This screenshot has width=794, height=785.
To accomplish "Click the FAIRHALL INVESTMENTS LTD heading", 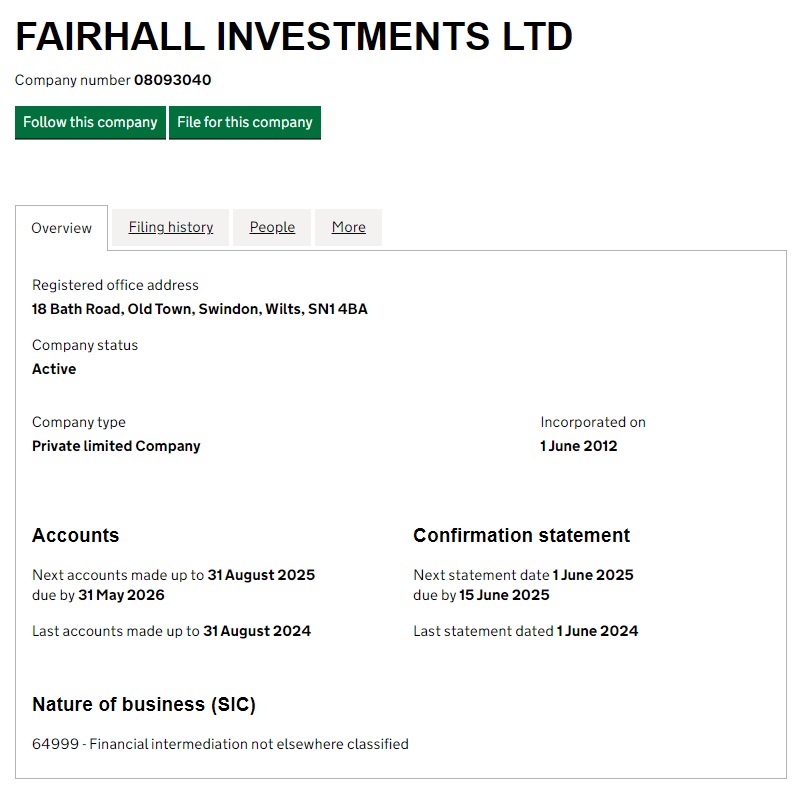I will (294, 37).
